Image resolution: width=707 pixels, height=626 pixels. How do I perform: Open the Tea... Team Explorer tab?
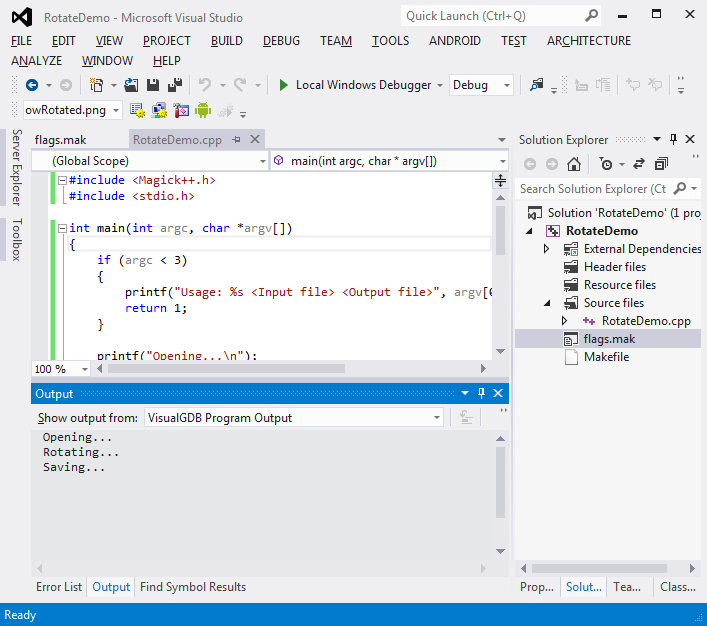pyautogui.click(x=627, y=587)
